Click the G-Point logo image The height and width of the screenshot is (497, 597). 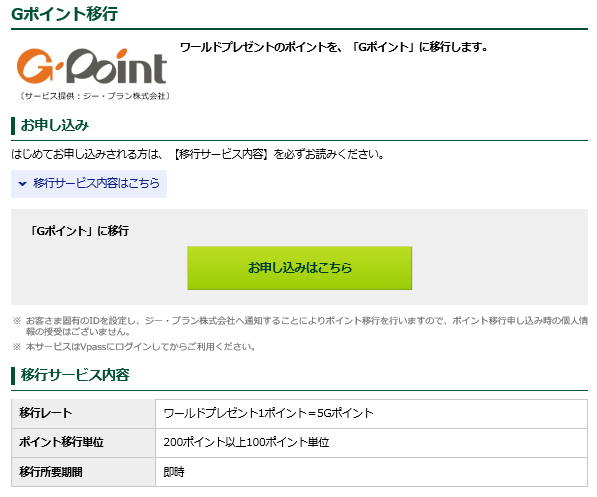click(x=92, y=66)
